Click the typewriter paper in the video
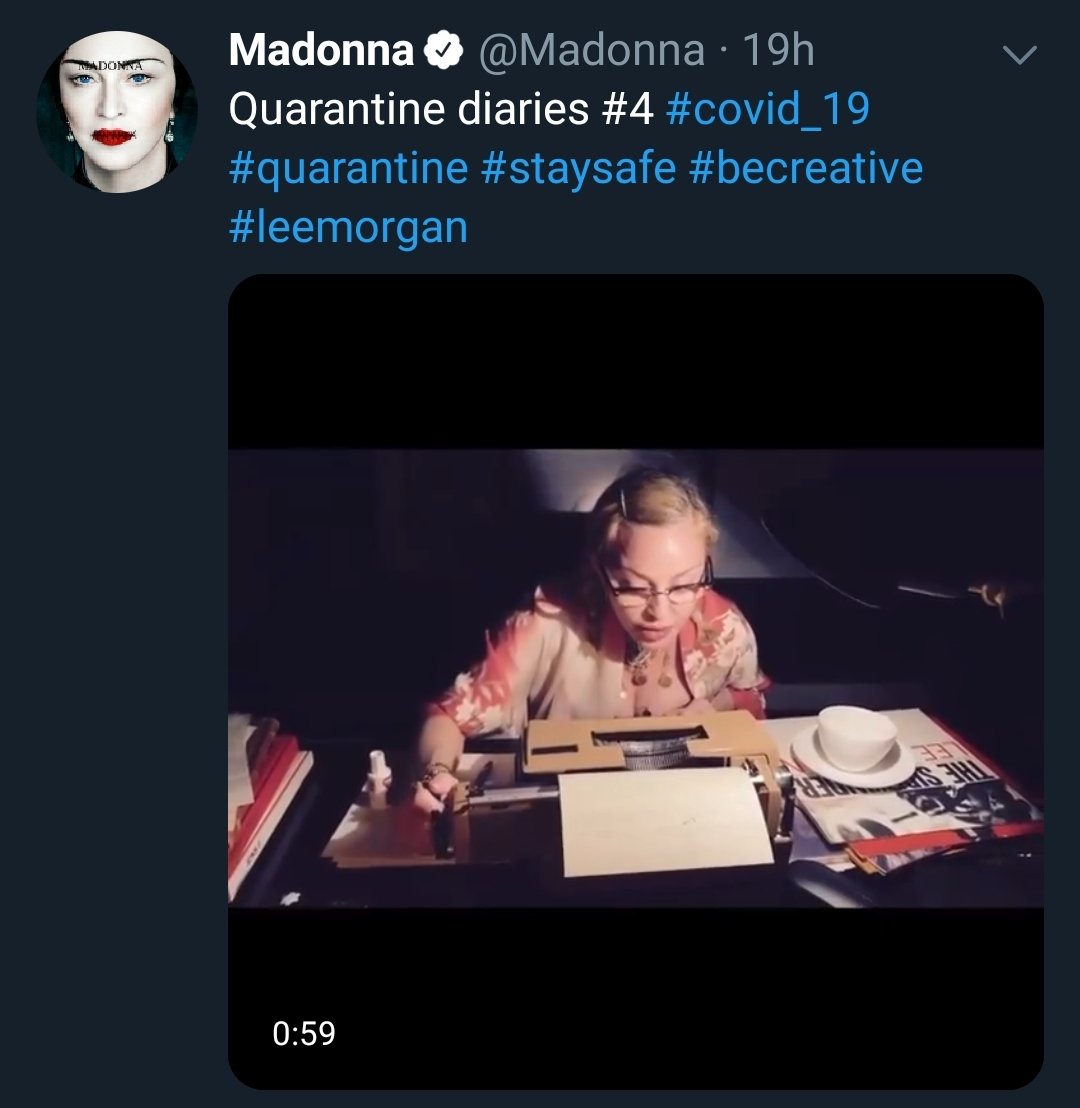Screen dimensions: 1080x1108 [664, 821]
